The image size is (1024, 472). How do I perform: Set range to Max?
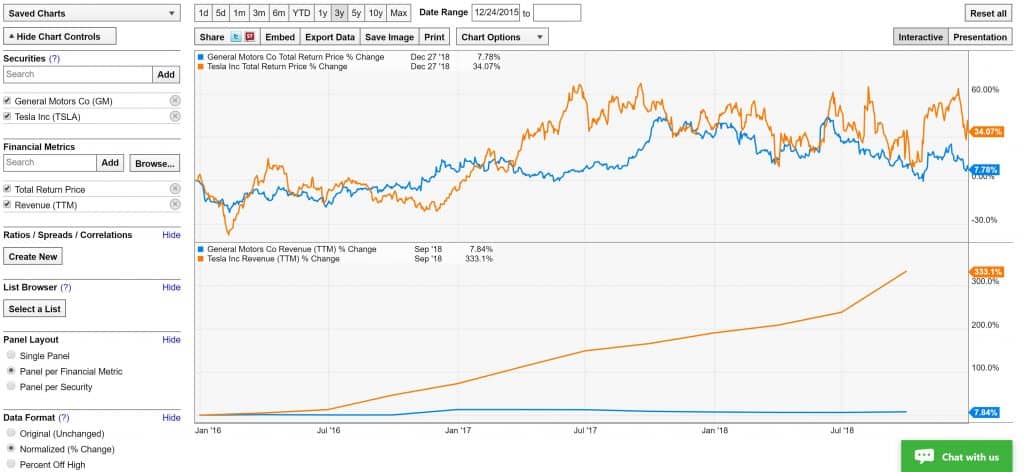[398, 13]
